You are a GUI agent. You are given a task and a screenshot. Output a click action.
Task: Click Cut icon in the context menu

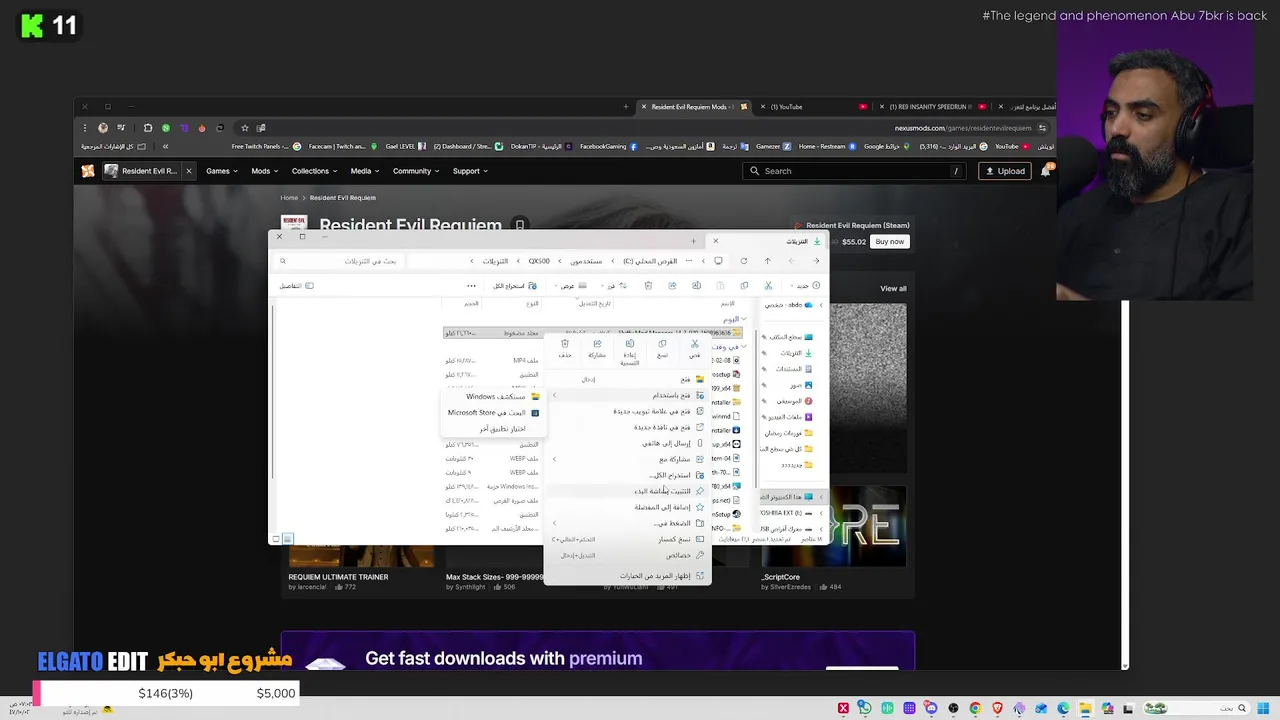pyautogui.click(x=695, y=344)
